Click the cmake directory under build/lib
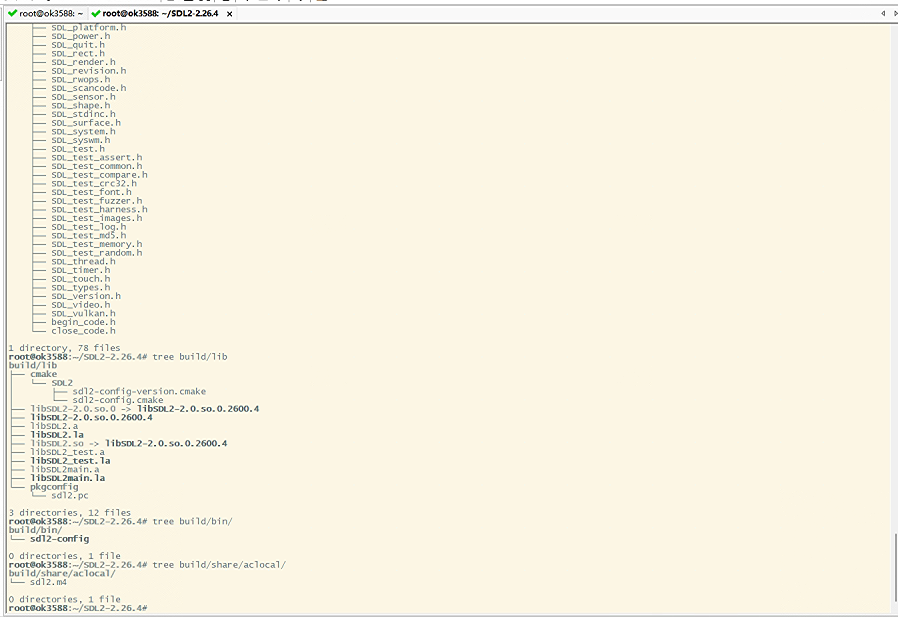898x617 pixels. pos(44,374)
